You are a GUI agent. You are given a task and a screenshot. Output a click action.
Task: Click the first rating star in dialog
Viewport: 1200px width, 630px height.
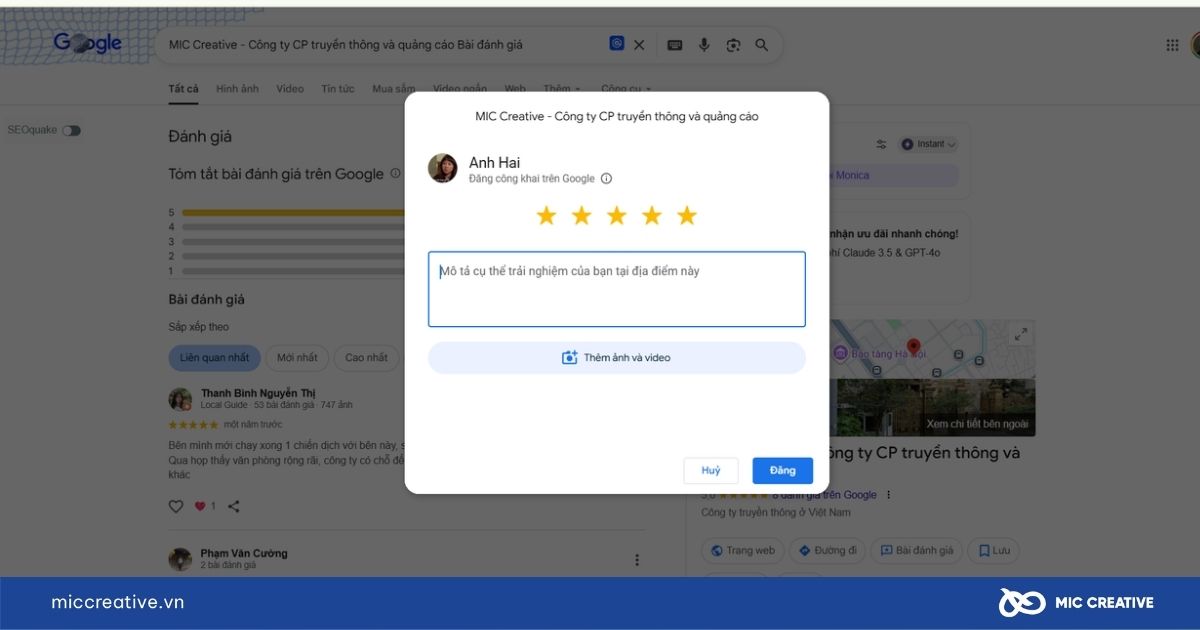coord(546,215)
